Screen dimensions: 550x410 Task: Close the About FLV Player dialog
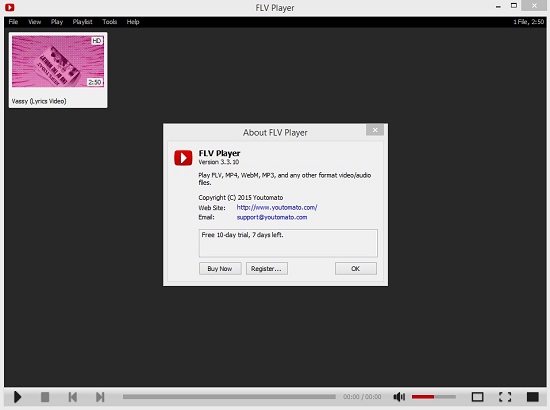coord(375,130)
